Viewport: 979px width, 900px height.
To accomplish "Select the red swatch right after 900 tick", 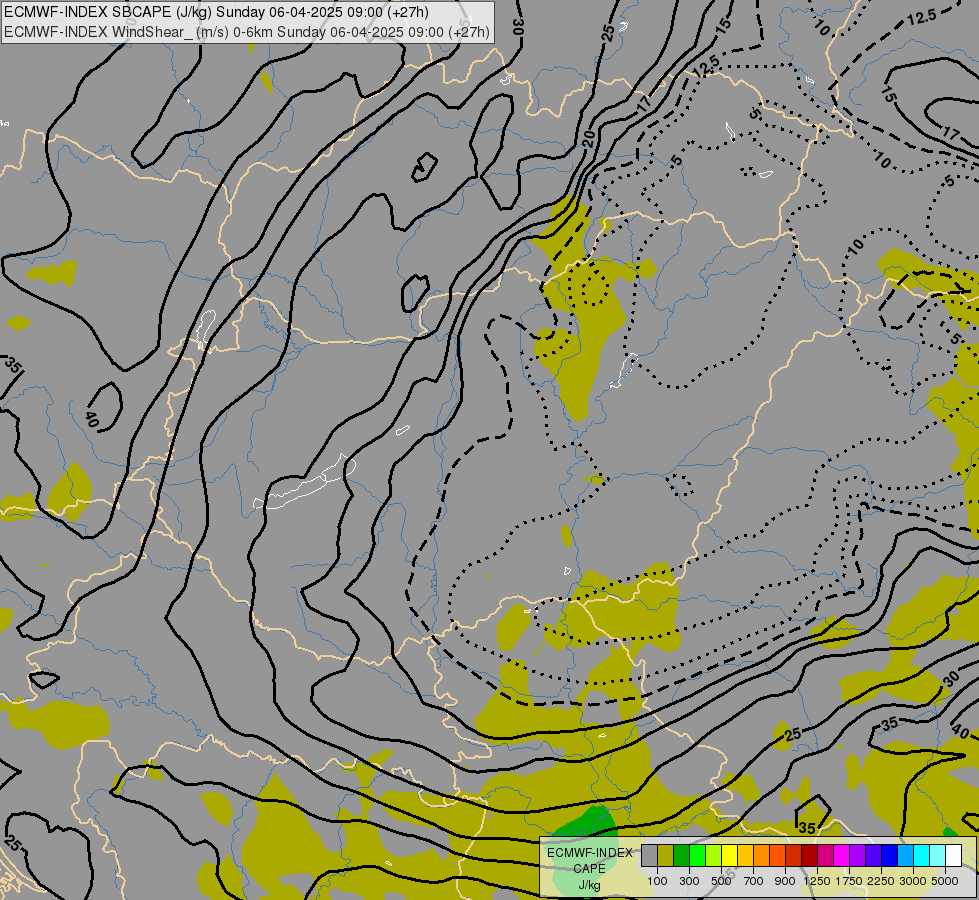I will pos(794,856).
